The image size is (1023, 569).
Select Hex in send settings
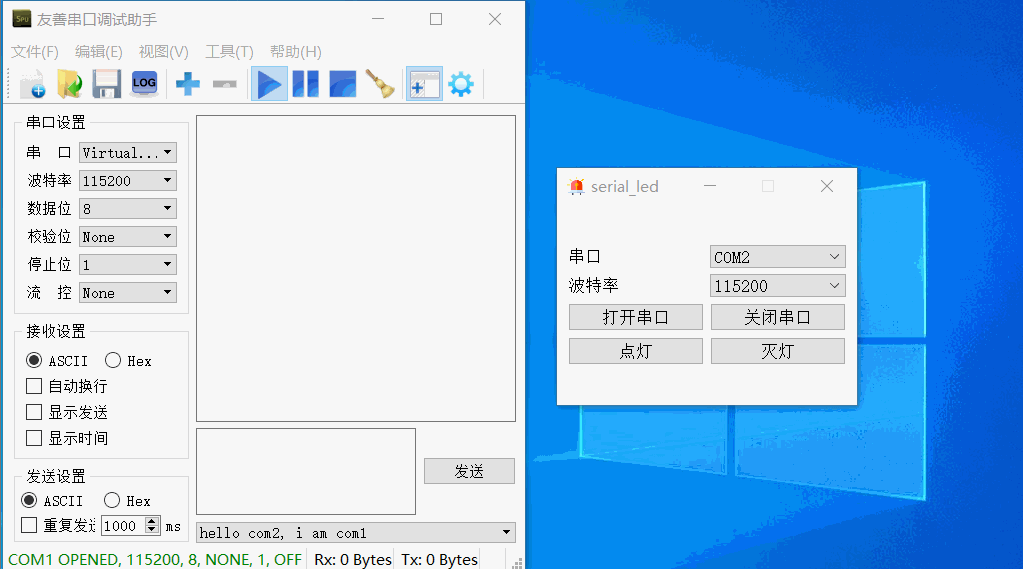(x=127, y=500)
